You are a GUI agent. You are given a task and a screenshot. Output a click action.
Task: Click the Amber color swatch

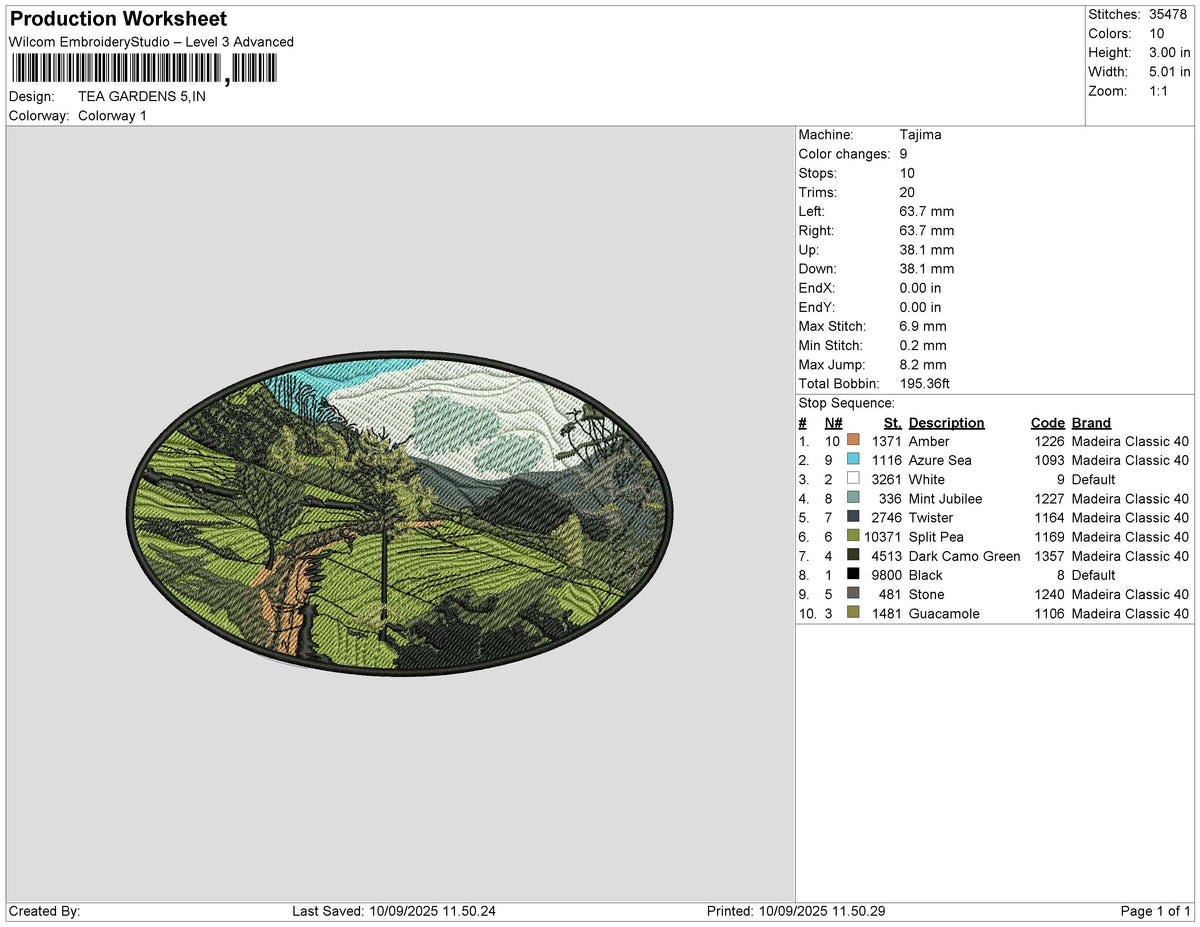[853, 440]
